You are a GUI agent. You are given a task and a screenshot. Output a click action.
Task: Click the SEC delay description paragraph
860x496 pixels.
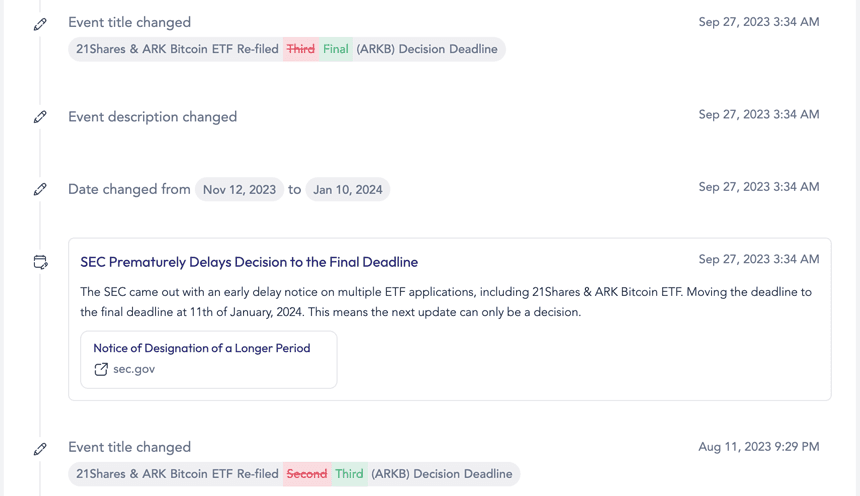(x=446, y=302)
